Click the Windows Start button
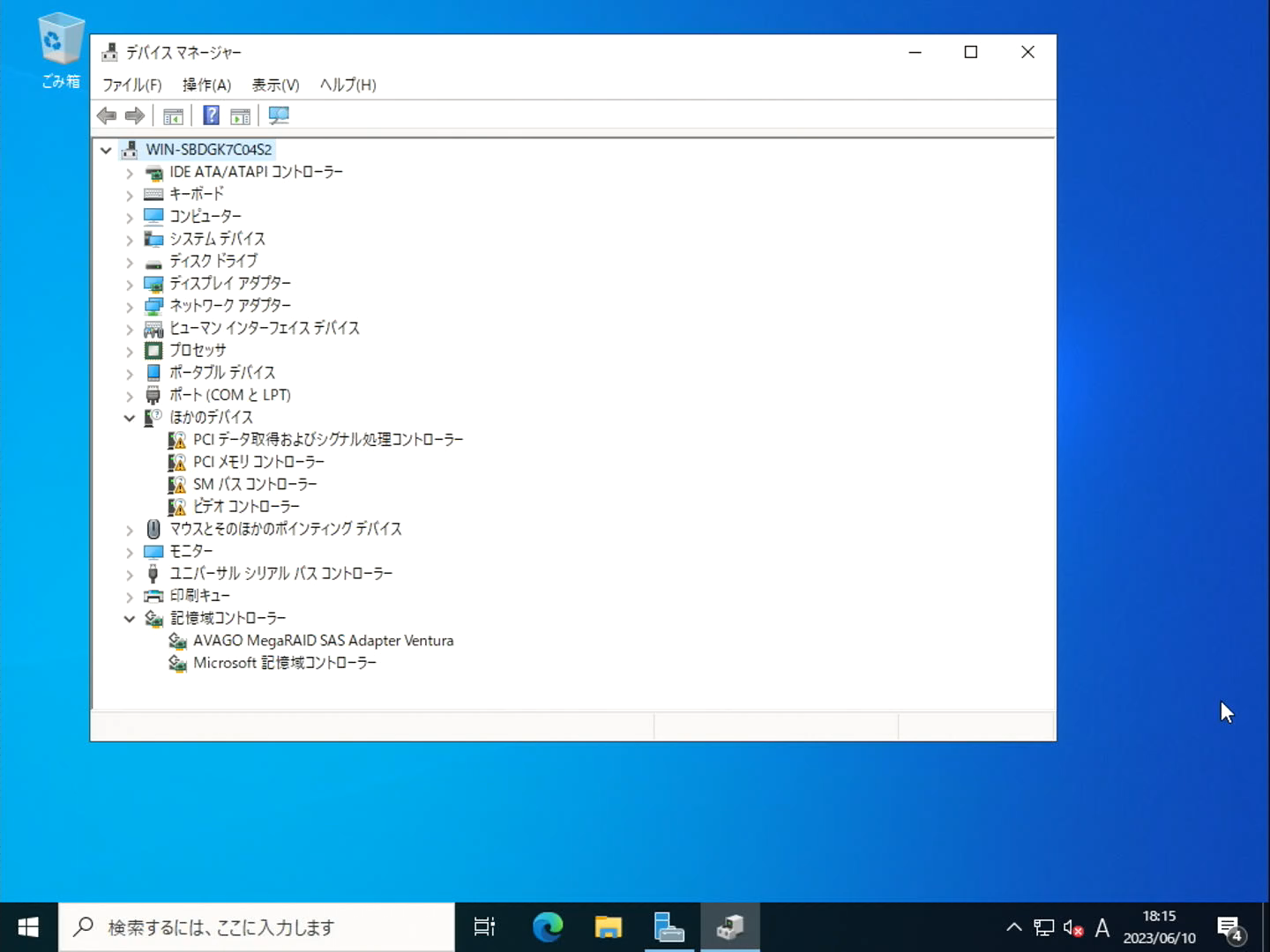The width and height of the screenshot is (1270, 952). point(28,927)
